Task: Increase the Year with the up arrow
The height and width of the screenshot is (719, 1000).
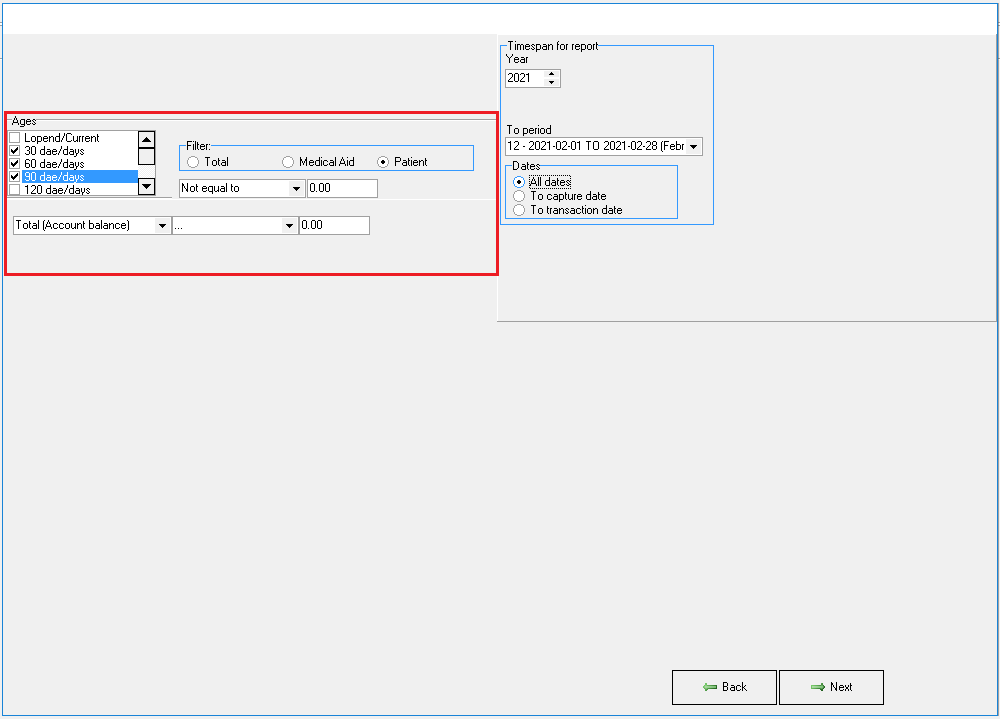Action: click(551, 74)
